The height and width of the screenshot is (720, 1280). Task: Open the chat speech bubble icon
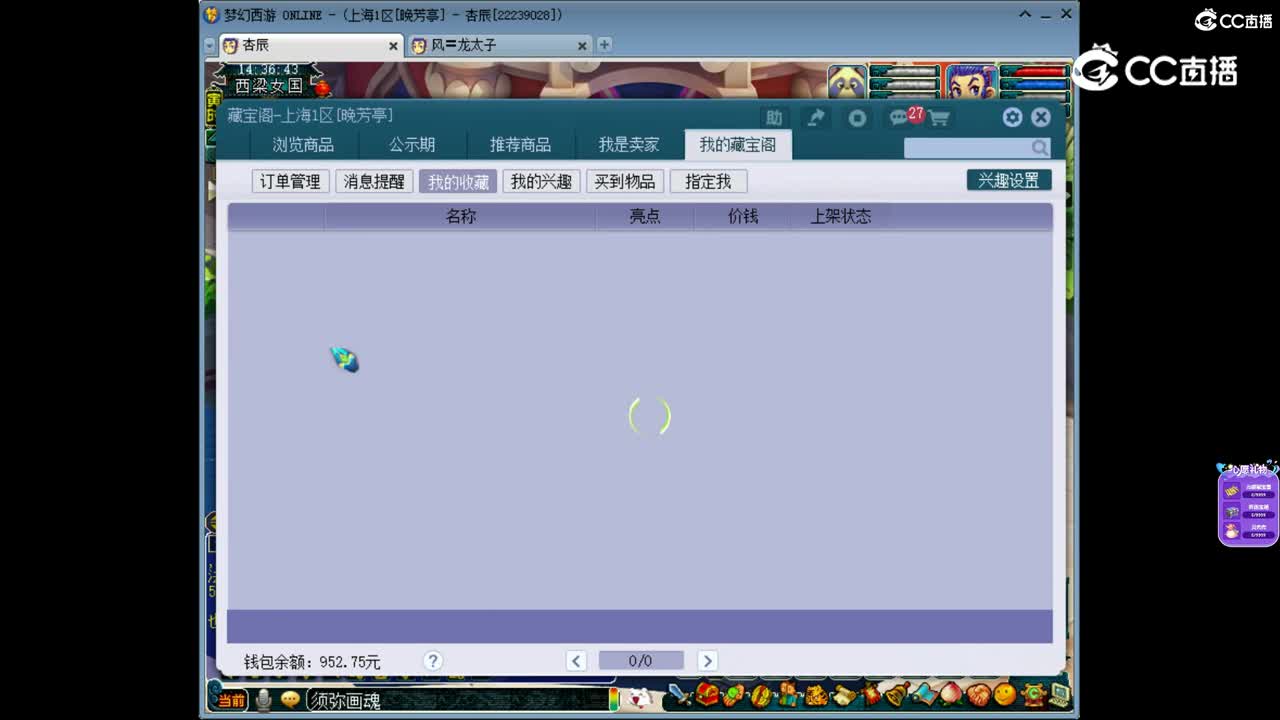tap(291, 700)
